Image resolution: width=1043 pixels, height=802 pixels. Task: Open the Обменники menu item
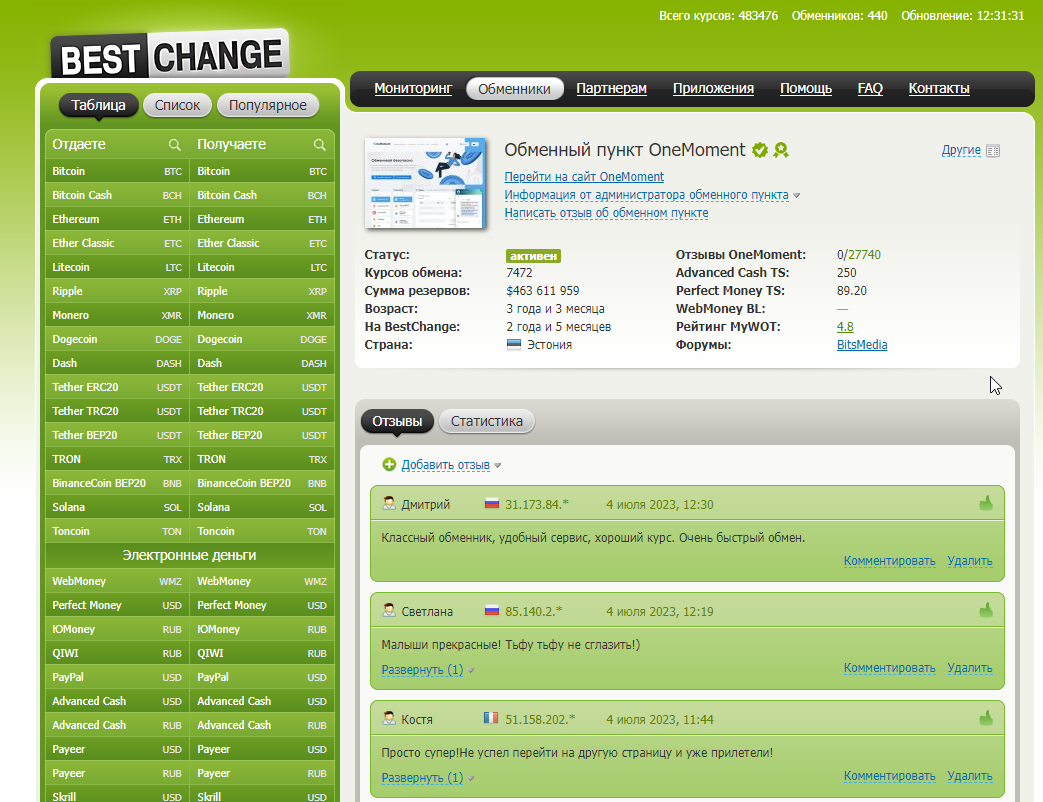pyautogui.click(x=514, y=89)
